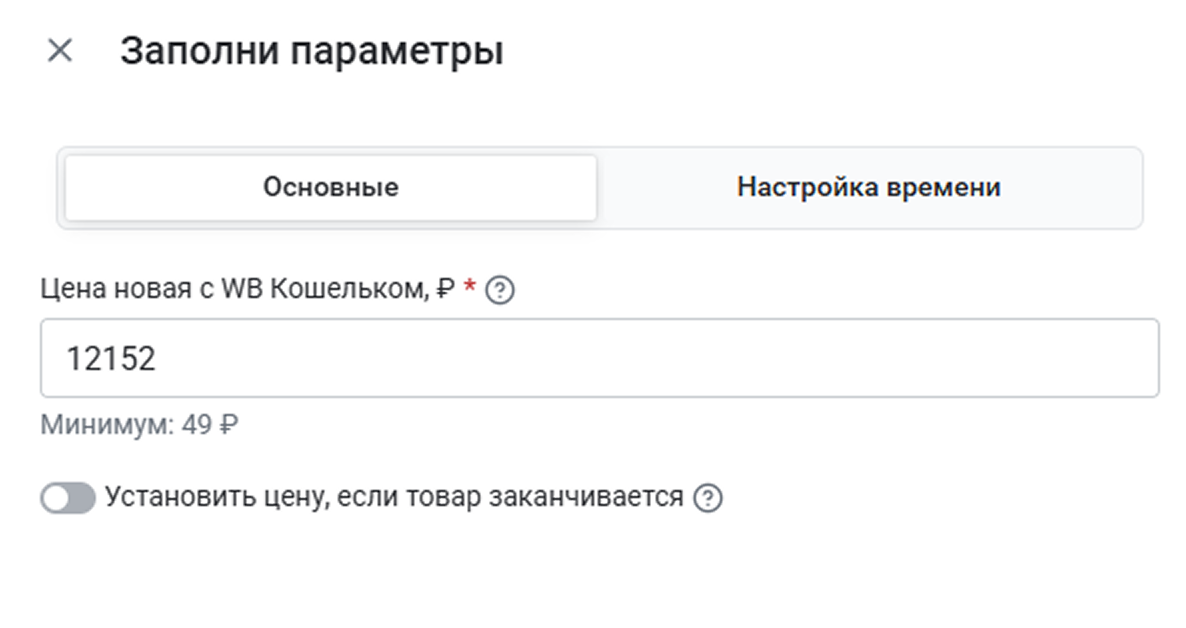This screenshot has width=1186, height=628.
Task: Focus the price input field
Action: (x=600, y=358)
